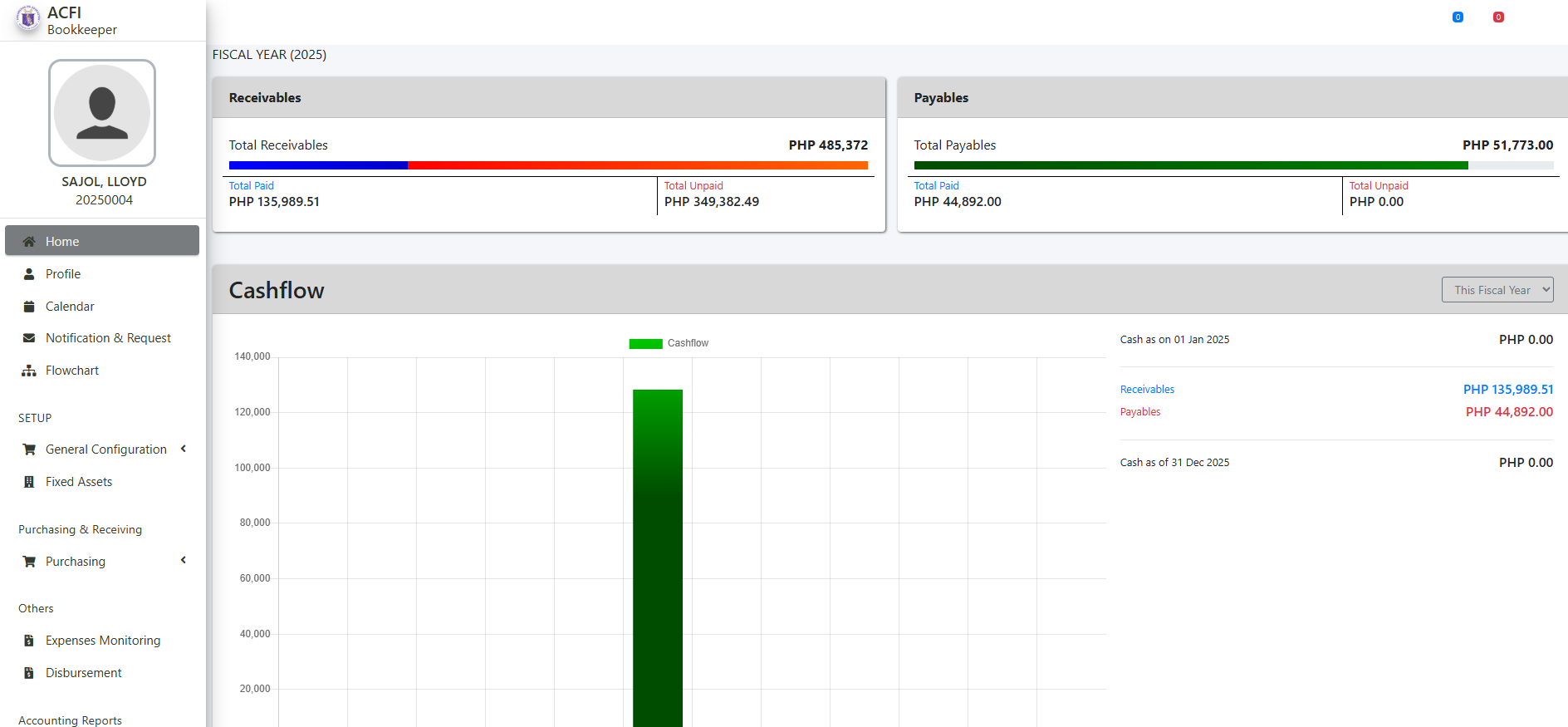The image size is (1568, 727).
Task: Click the Total Receivables progress bar
Action: [548, 165]
